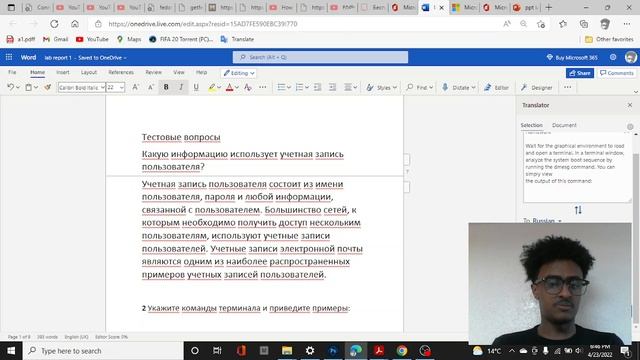Open File Explorer from the taskbar
Image resolution: width=640 pixels, height=360 pixels.
click(287, 351)
